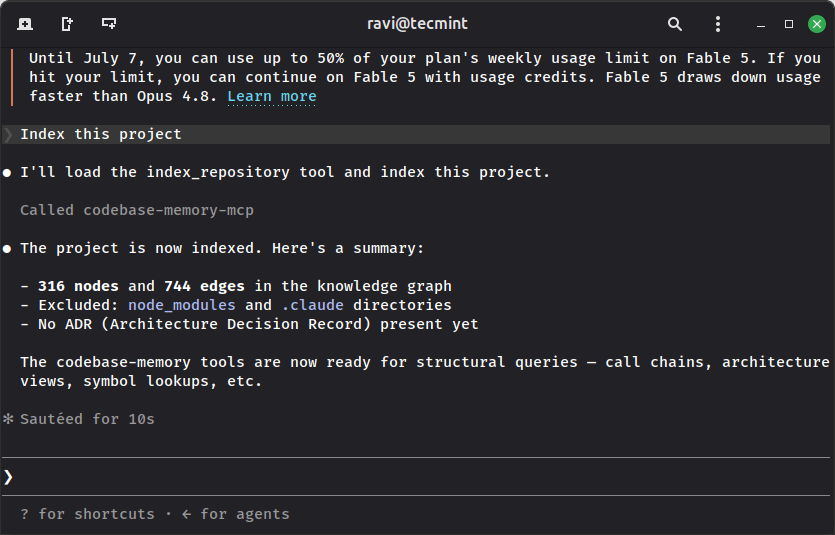Open a new terminal tab
The image size is (835, 535).
coord(25,24)
